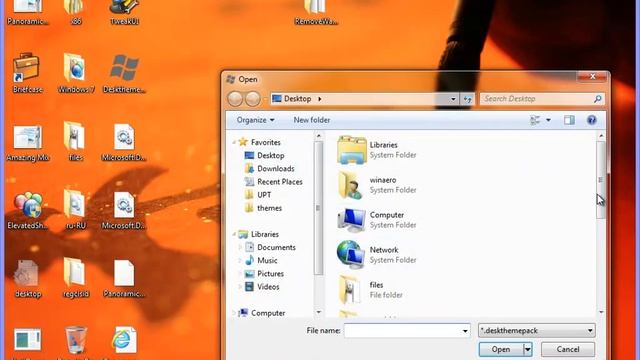This screenshot has width=640, height=360.
Task: Click the Open button's split dropdown arrow
Action: click(x=528, y=349)
